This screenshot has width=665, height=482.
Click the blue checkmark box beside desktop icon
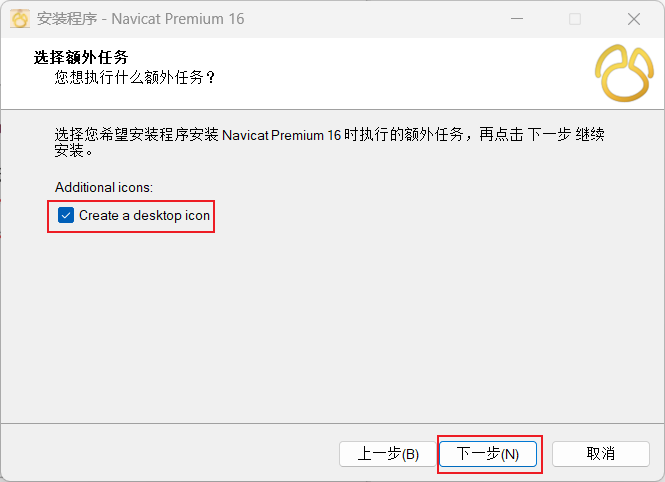[66, 215]
